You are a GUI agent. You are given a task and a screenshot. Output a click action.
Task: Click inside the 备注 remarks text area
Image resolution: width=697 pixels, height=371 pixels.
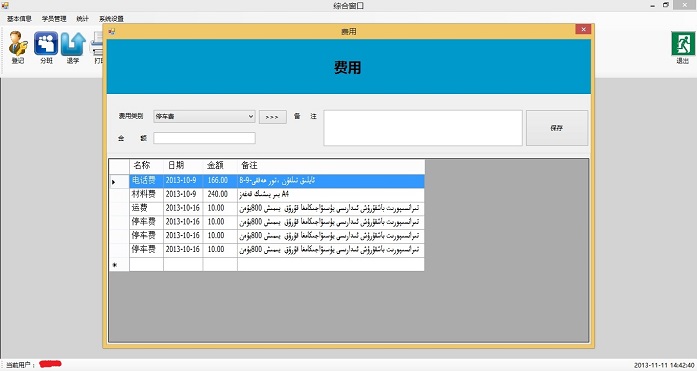tap(423, 128)
